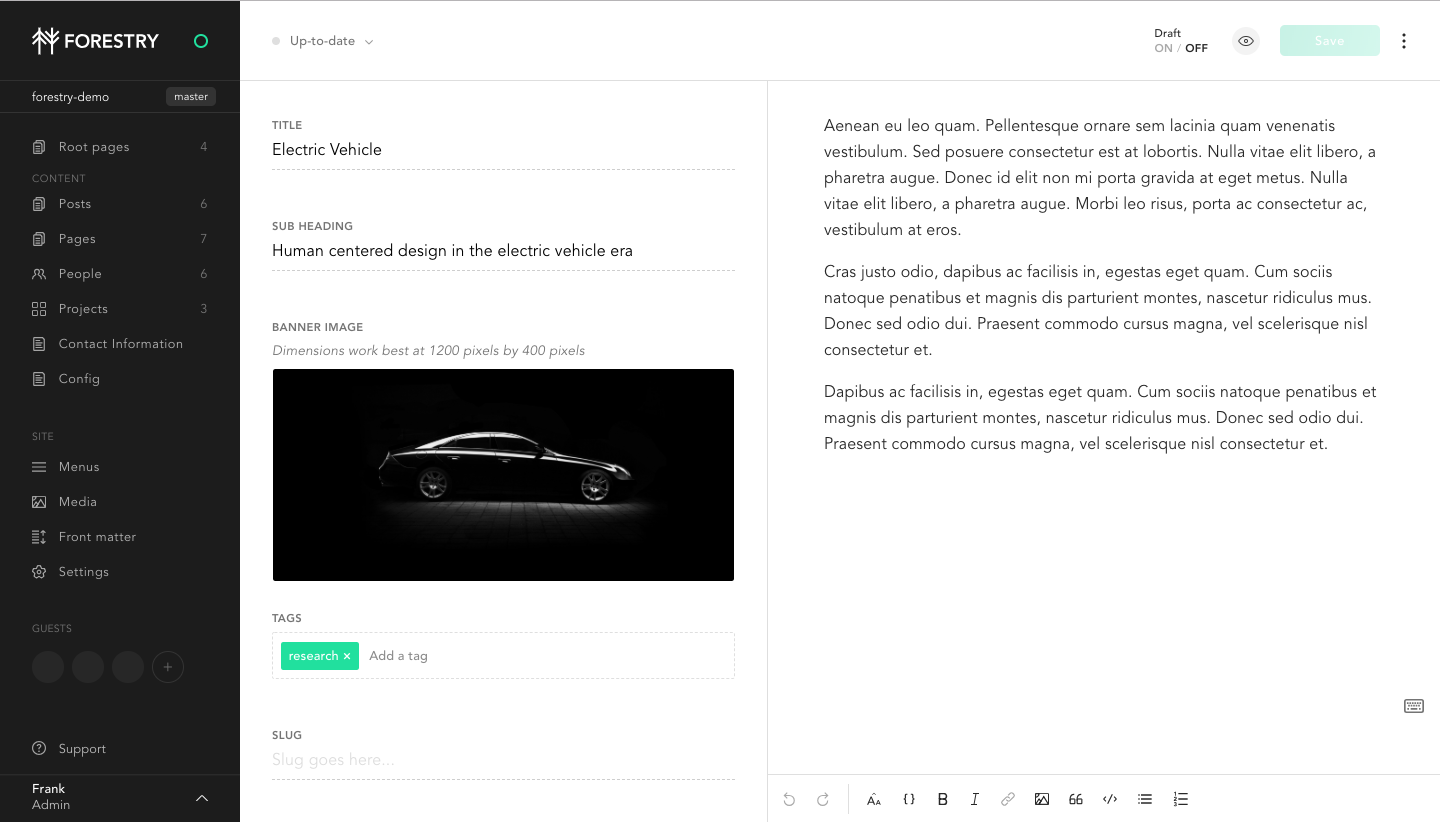Toggle bold formatting in editor toolbar
The height and width of the screenshot is (822, 1440).
(x=942, y=799)
